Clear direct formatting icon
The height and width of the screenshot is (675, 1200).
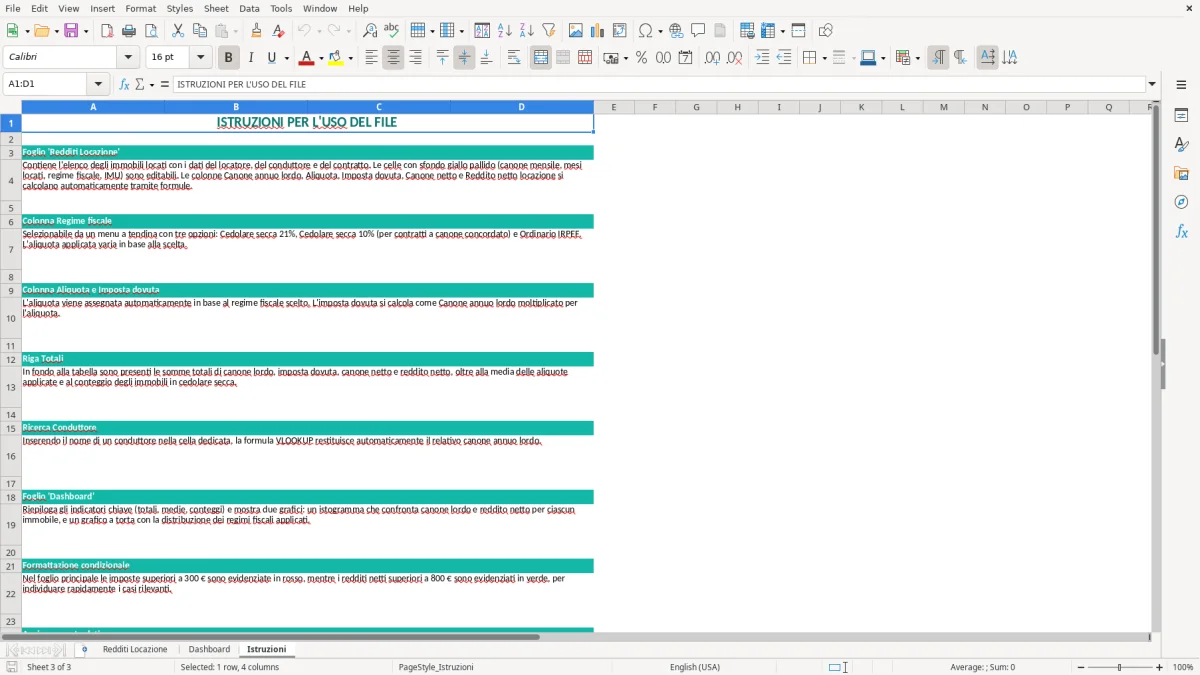pyautogui.click(x=279, y=31)
